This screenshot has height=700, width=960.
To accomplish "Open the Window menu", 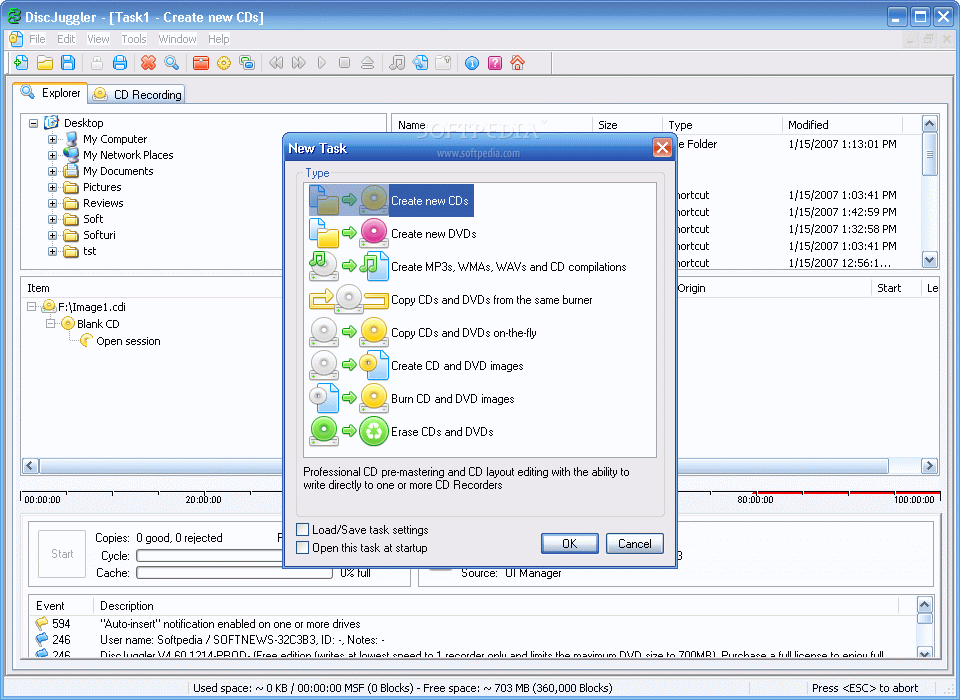I will click(177, 39).
